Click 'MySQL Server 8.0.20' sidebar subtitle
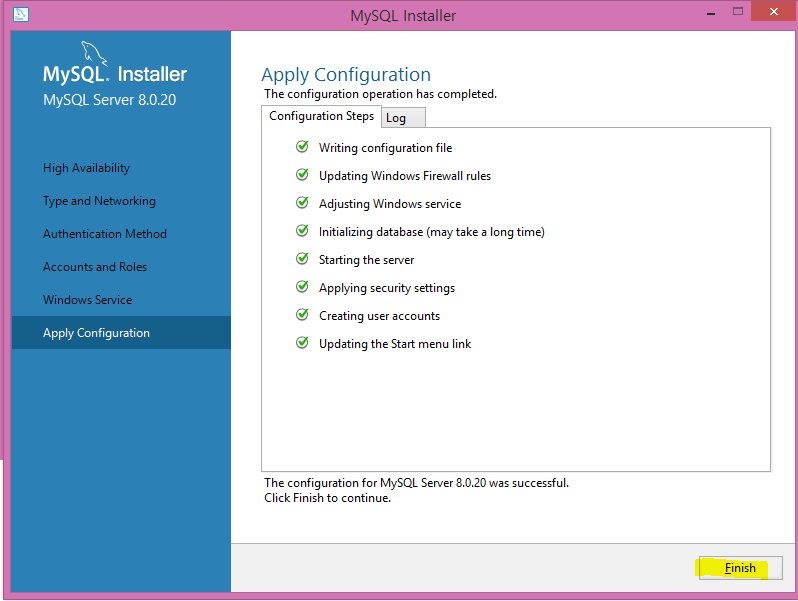 [x=109, y=100]
